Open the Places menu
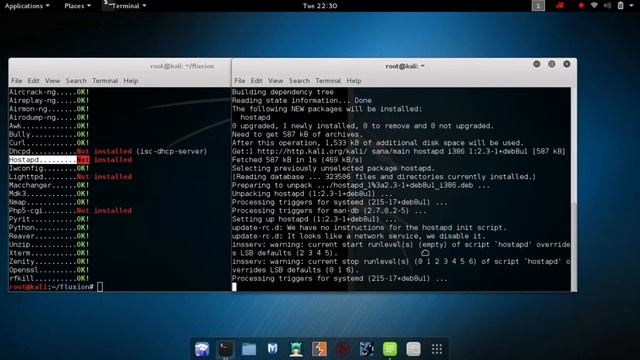Screen dimensions: 640x360 [77, 6]
